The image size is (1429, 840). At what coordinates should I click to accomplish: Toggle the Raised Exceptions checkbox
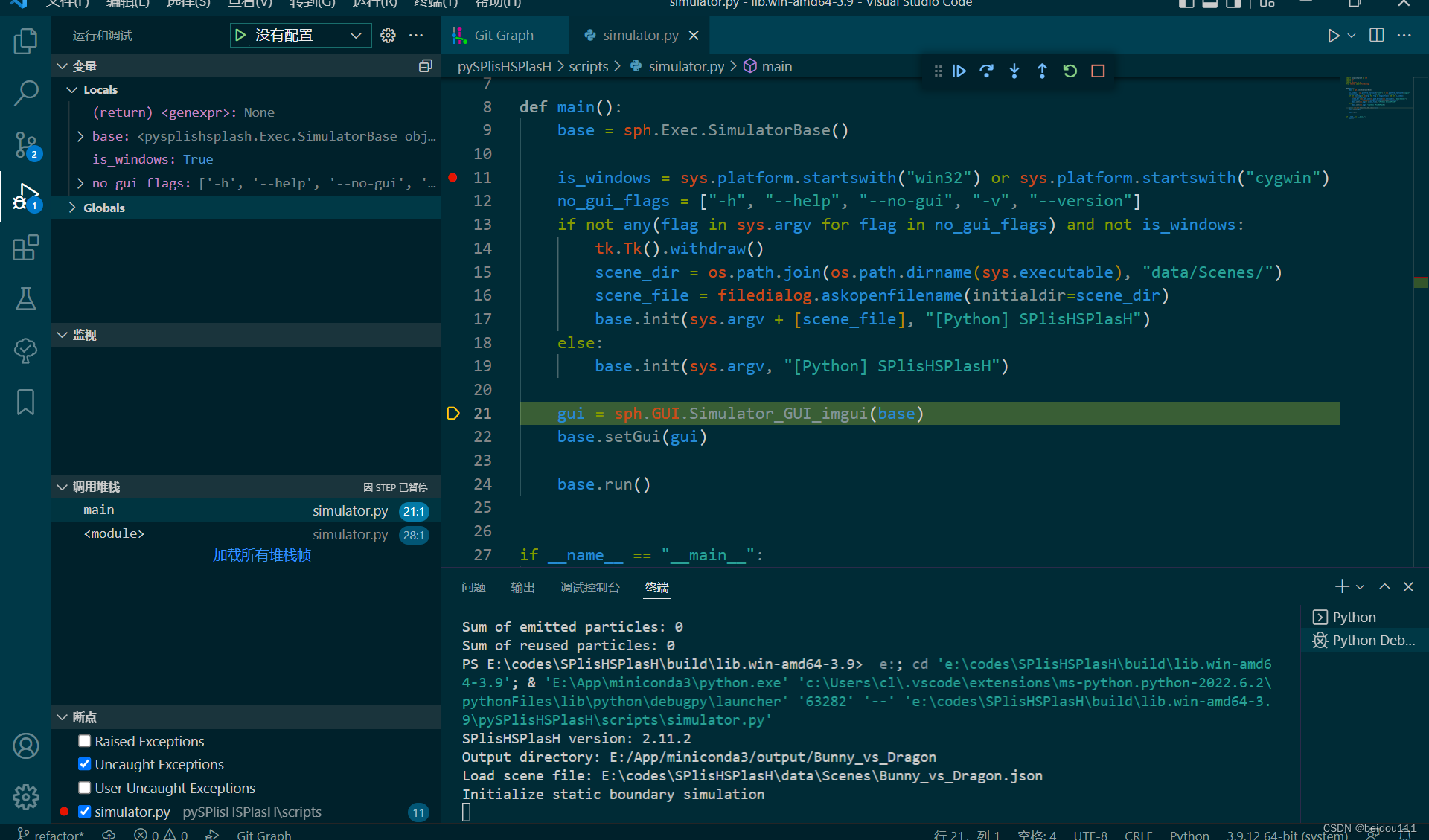(84, 741)
